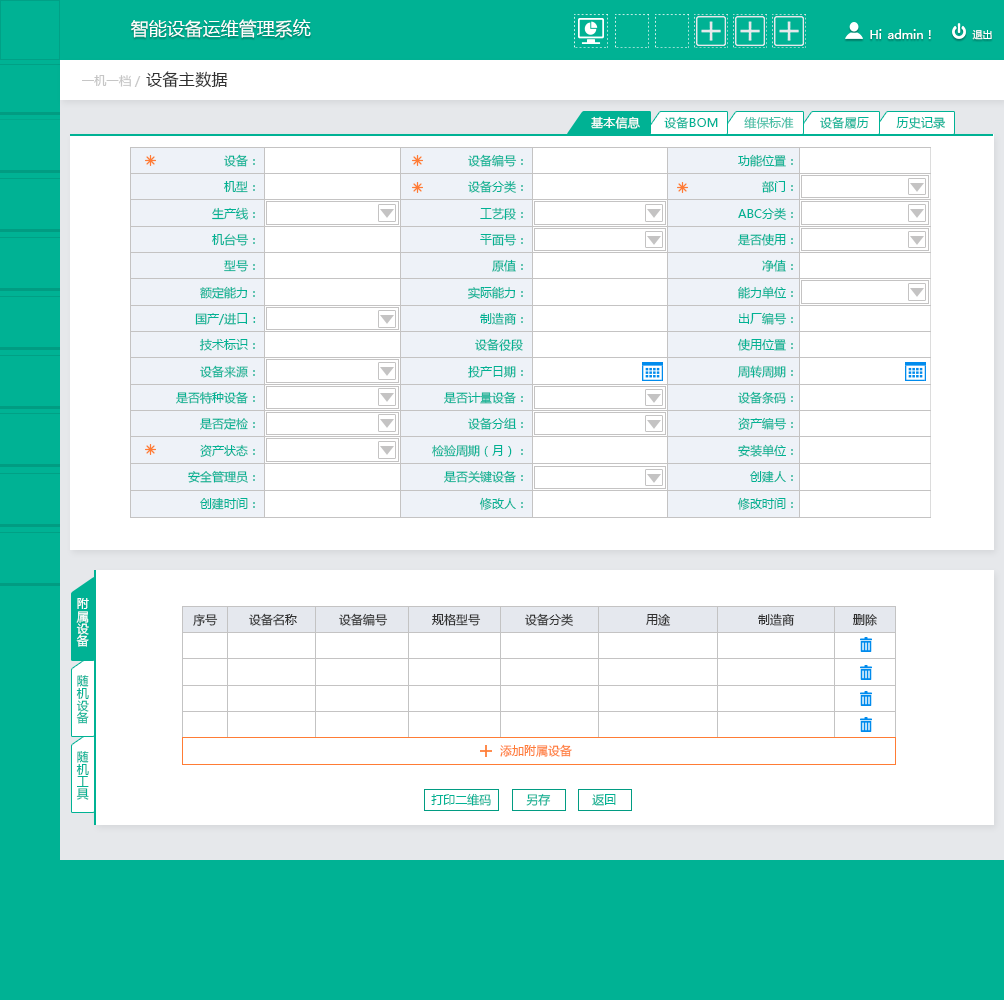This screenshot has height=1000, width=1004.
Task: Delete the third attached equipment row
Action: pyautogui.click(x=865, y=698)
